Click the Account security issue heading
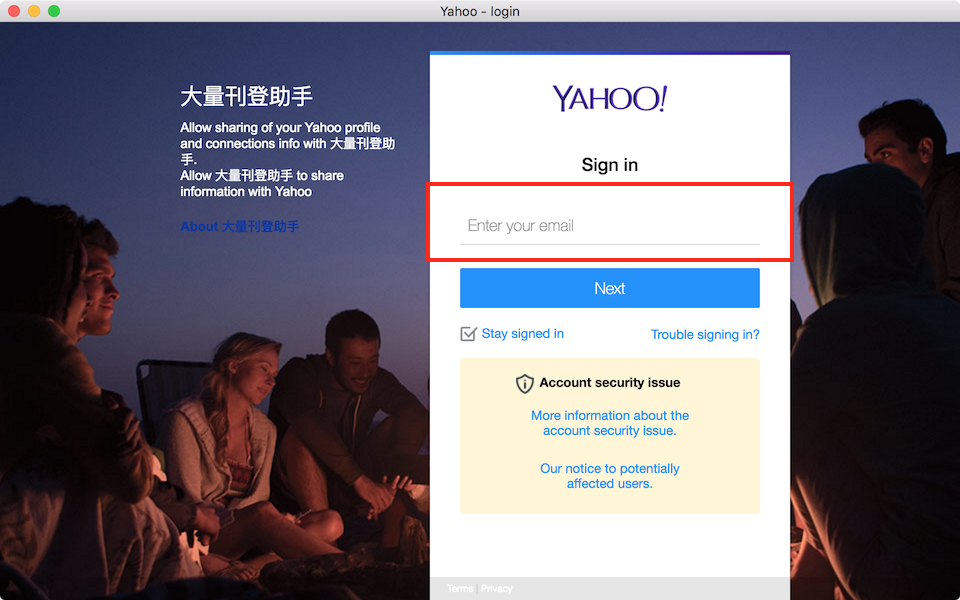 coord(609,383)
